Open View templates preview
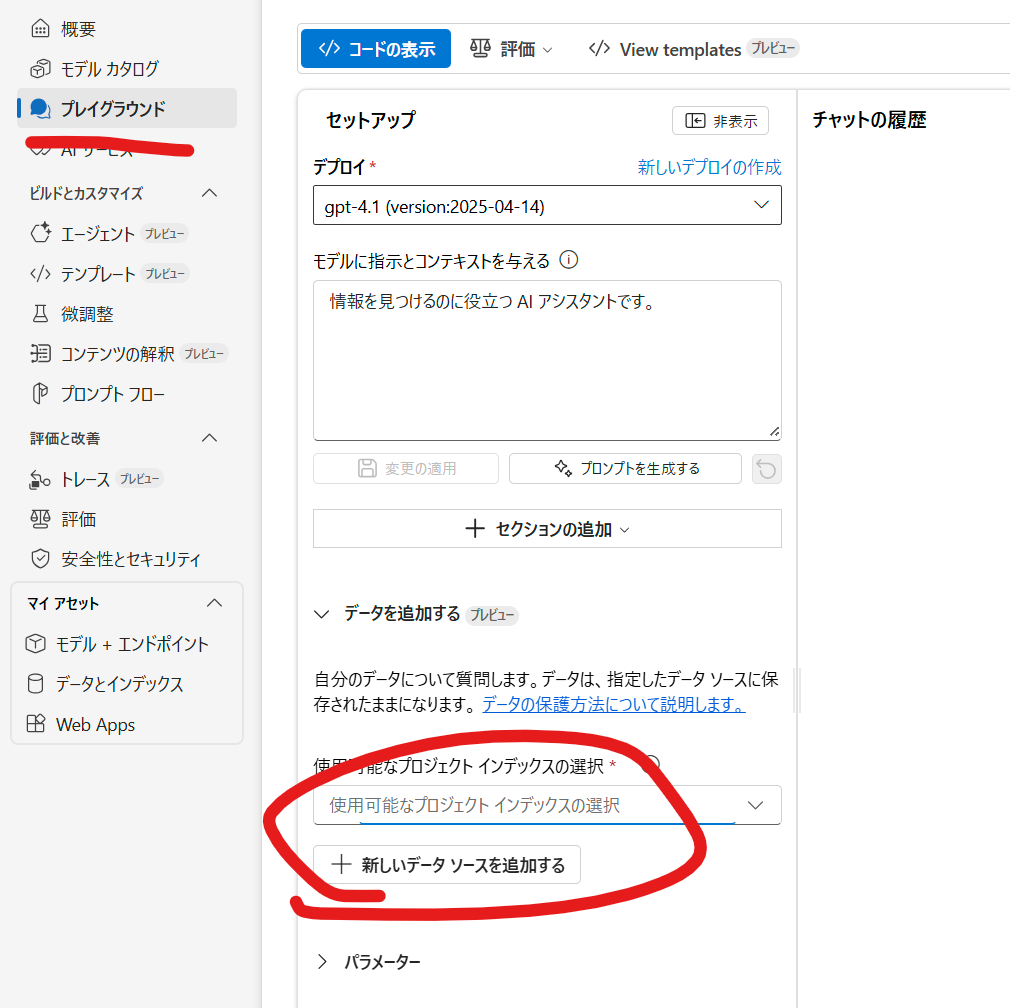Screen dimensions: 1010x1008 tap(693, 49)
